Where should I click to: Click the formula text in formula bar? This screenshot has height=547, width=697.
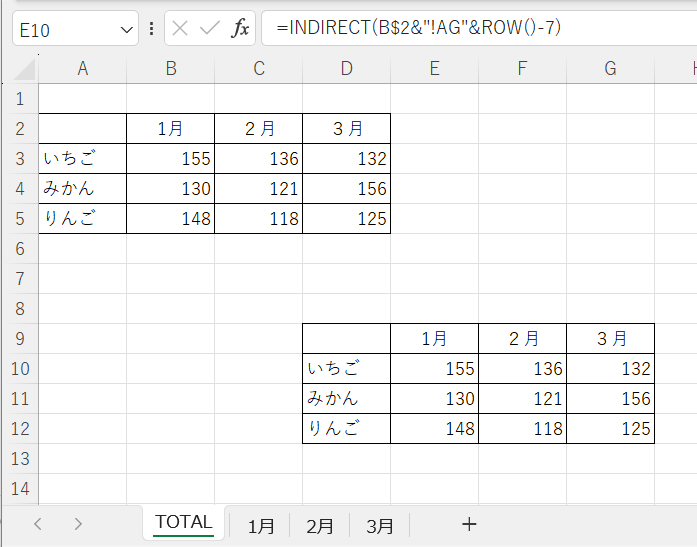click(419, 29)
